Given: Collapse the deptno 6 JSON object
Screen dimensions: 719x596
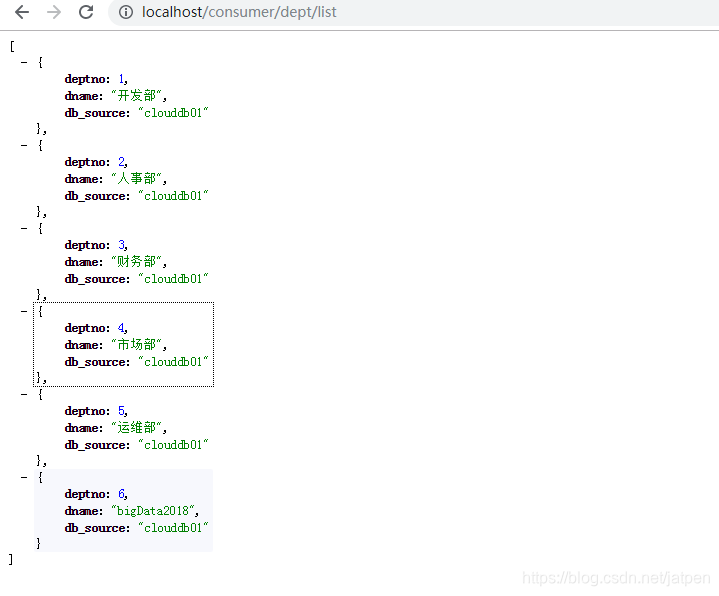Looking at the screenshot, I should pos(24,477).
